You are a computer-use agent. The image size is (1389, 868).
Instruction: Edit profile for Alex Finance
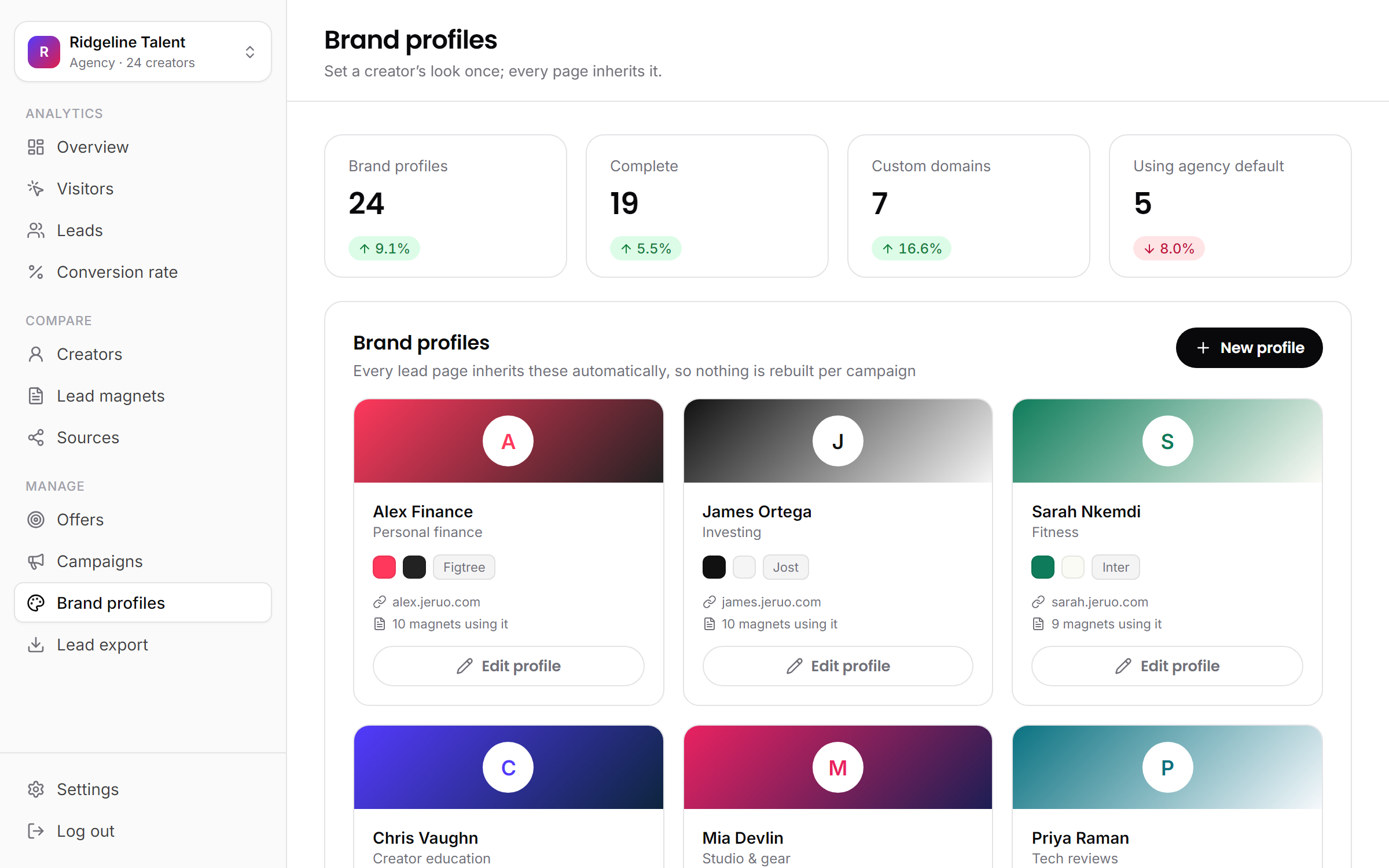pyautogui.click(x=508, y=666)
